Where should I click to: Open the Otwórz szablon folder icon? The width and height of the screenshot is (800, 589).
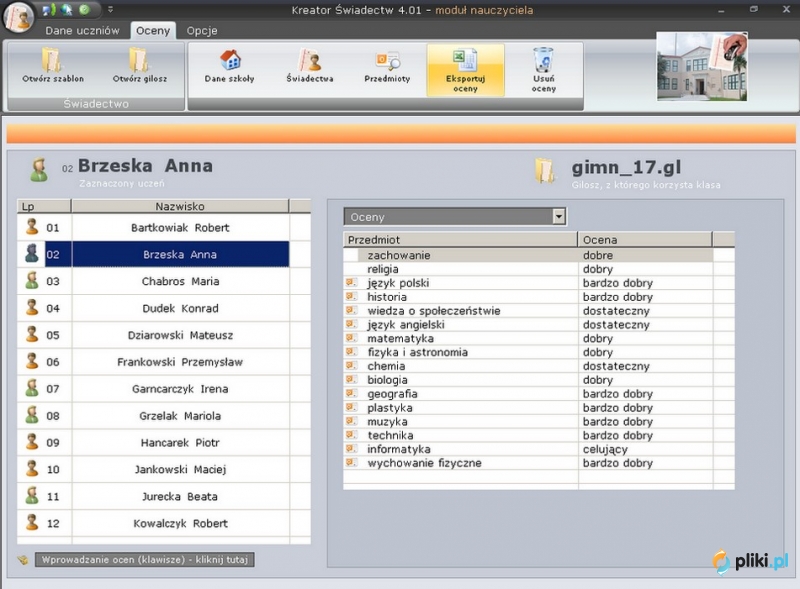53,59
